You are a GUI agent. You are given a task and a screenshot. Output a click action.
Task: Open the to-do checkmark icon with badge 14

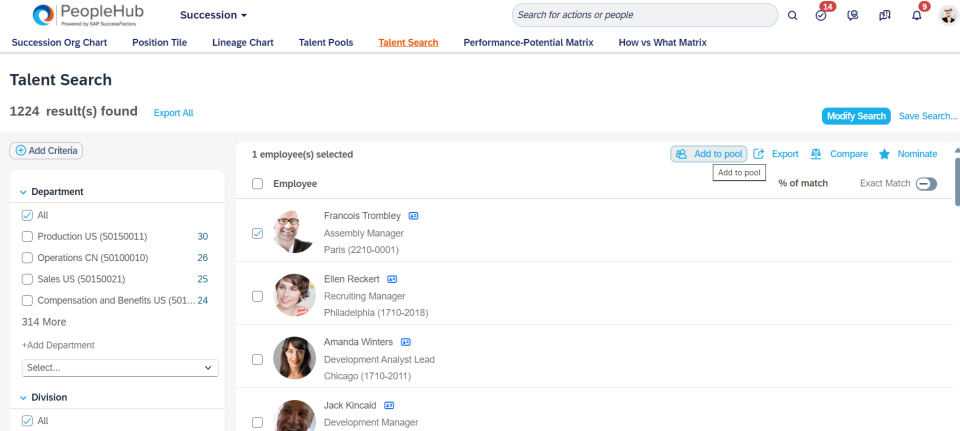[822, 16]
